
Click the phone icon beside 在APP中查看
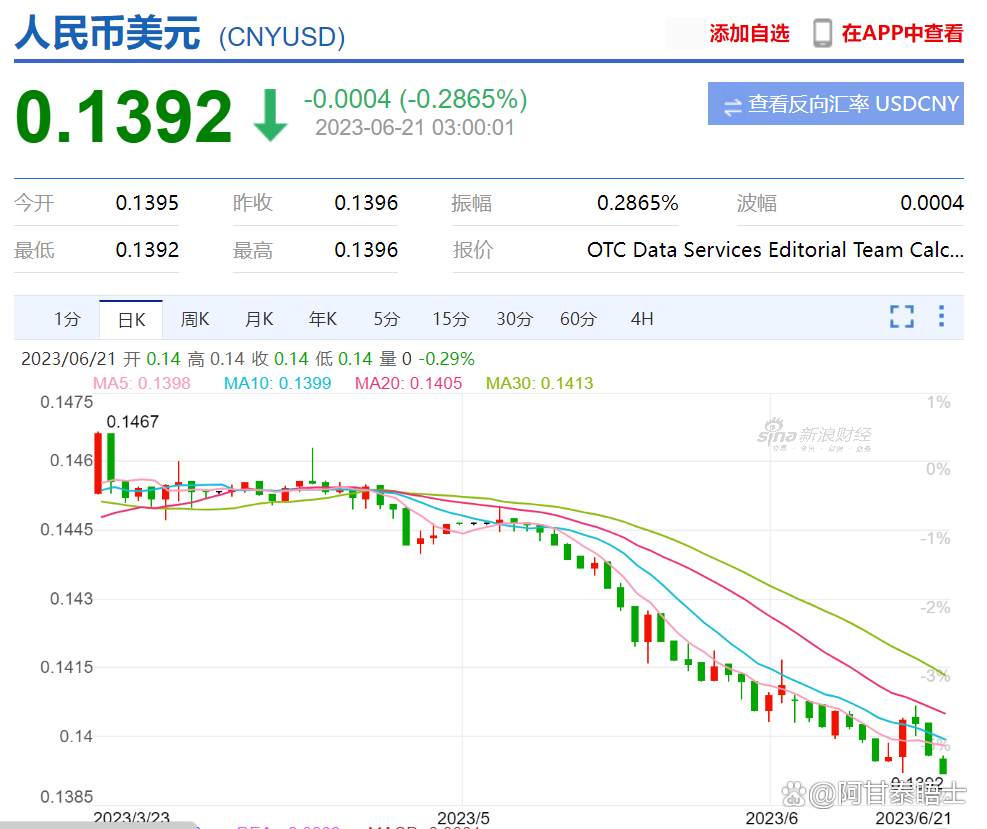pyautogui.click(x=822, y=33)
